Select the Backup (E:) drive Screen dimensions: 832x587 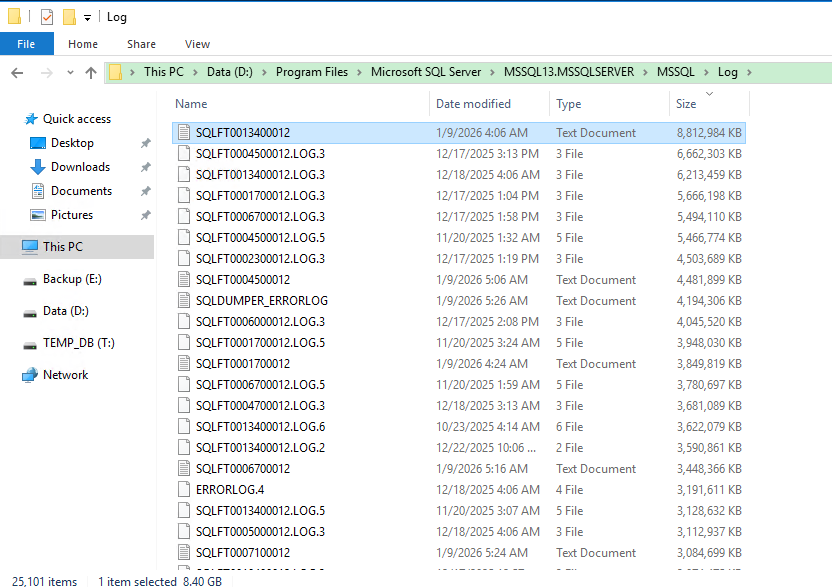coord(71,279)
